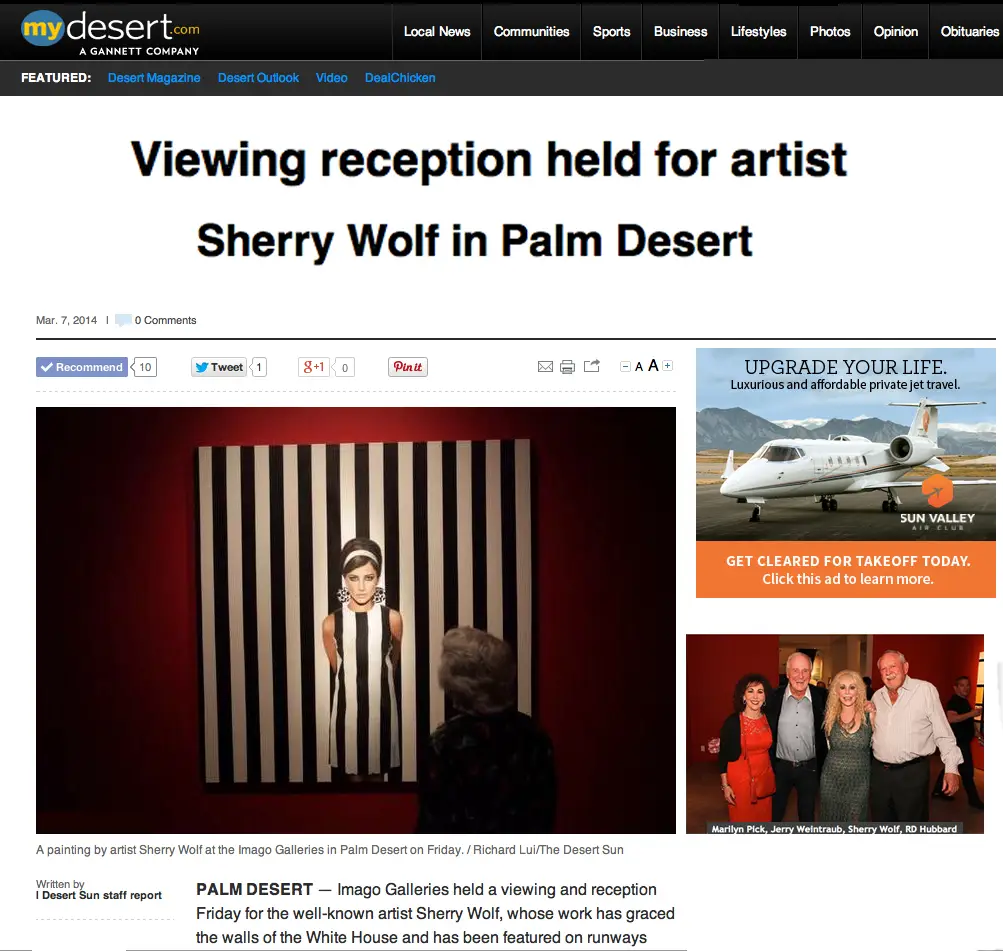Click the 0 Comments link

[165, 320]
